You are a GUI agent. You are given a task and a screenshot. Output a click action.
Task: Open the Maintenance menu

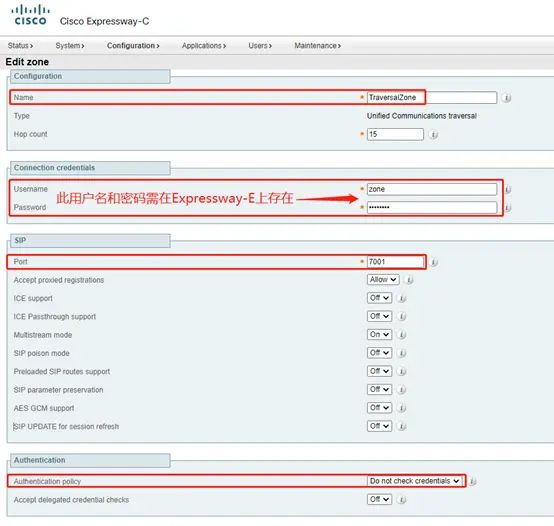(318, 46)
